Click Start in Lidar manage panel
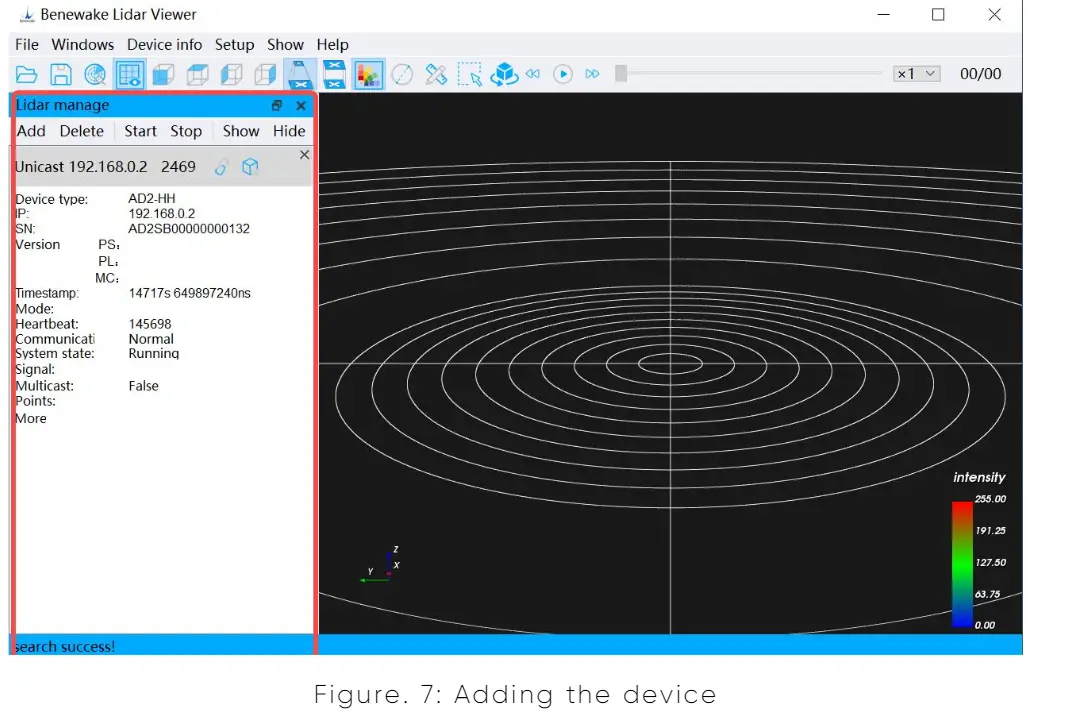Viewport: 1079px width, 714px height. click(140, 131)
